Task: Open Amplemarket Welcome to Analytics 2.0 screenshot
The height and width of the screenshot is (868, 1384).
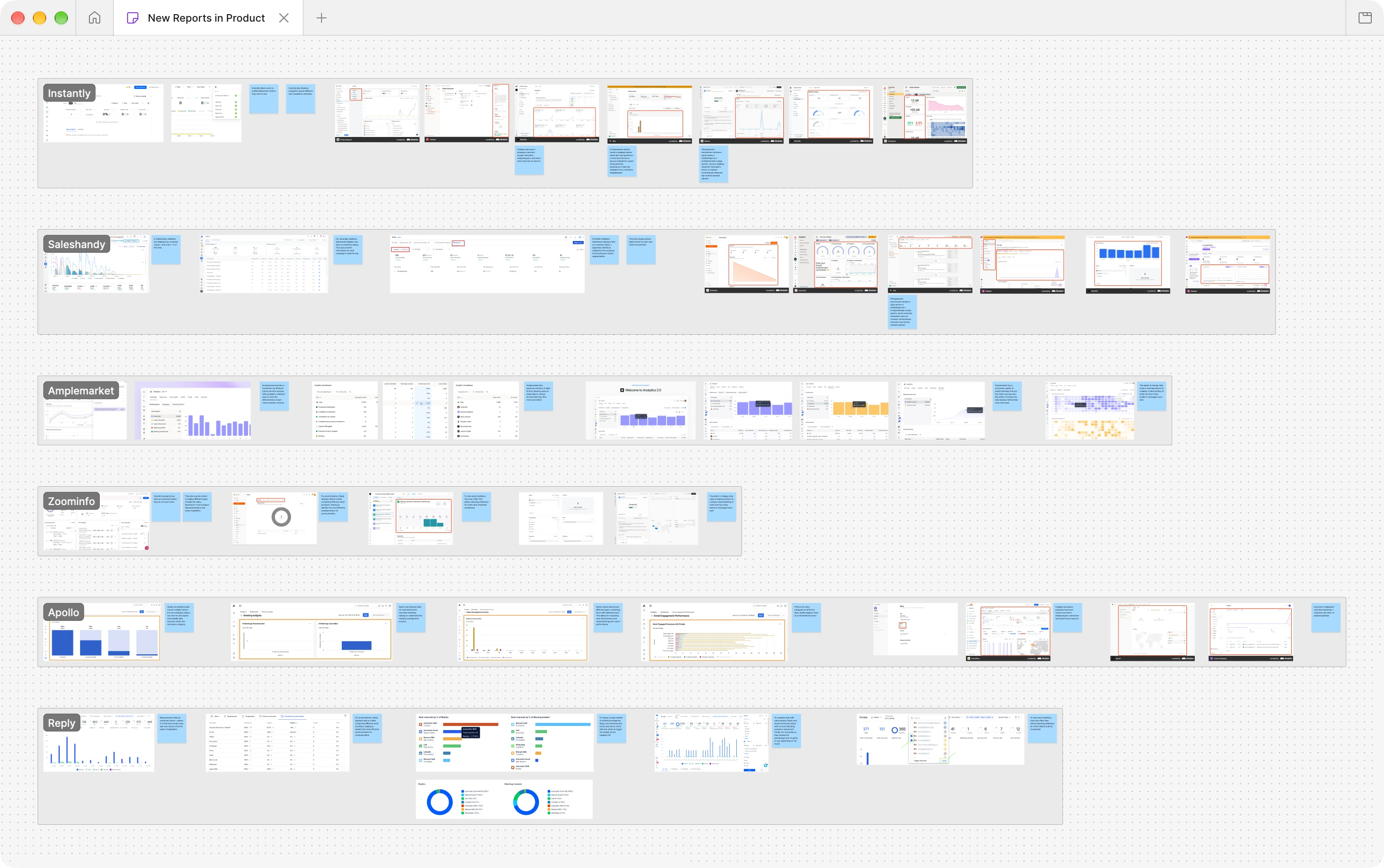Action: pyautogui.click(x=641, y=410)
